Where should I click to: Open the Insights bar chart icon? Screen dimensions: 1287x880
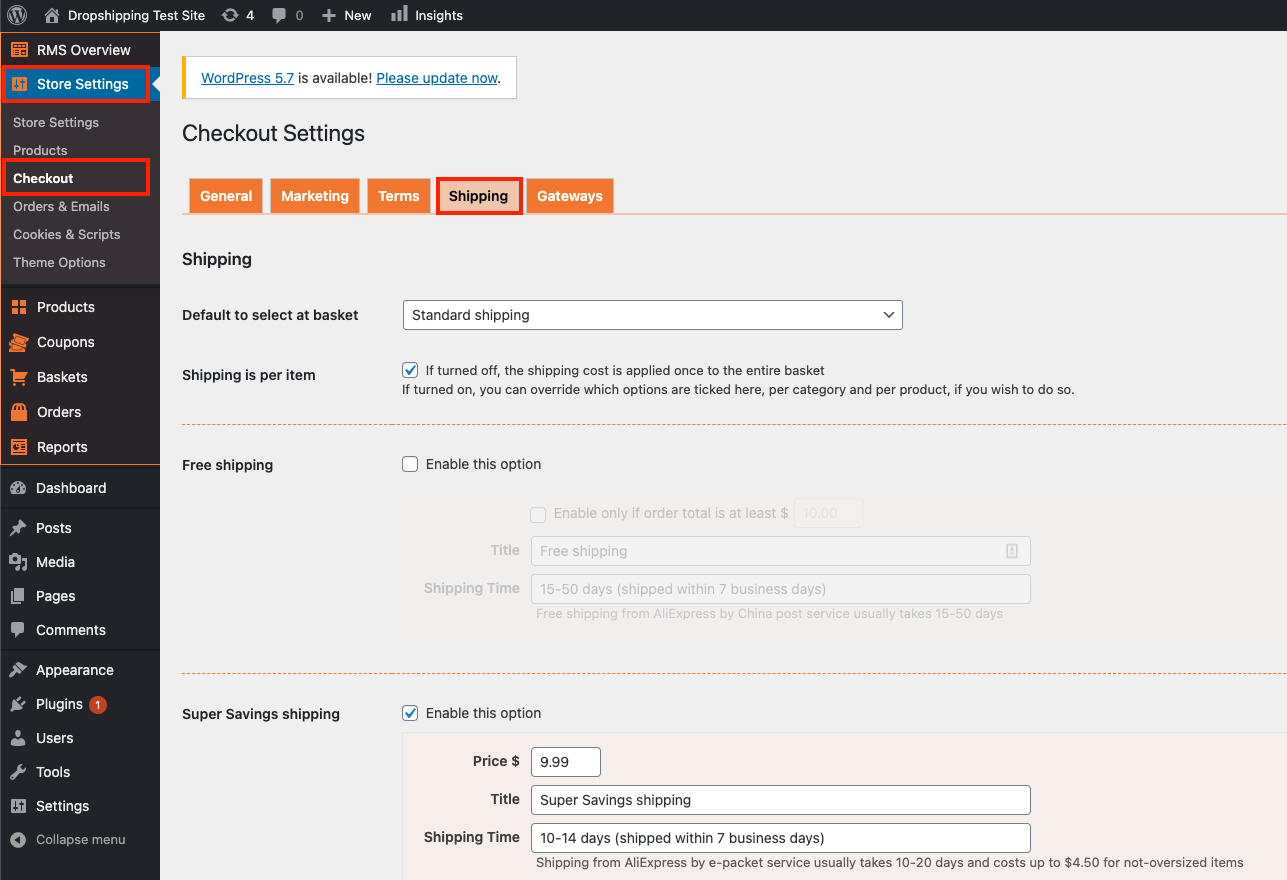(399, 14)
